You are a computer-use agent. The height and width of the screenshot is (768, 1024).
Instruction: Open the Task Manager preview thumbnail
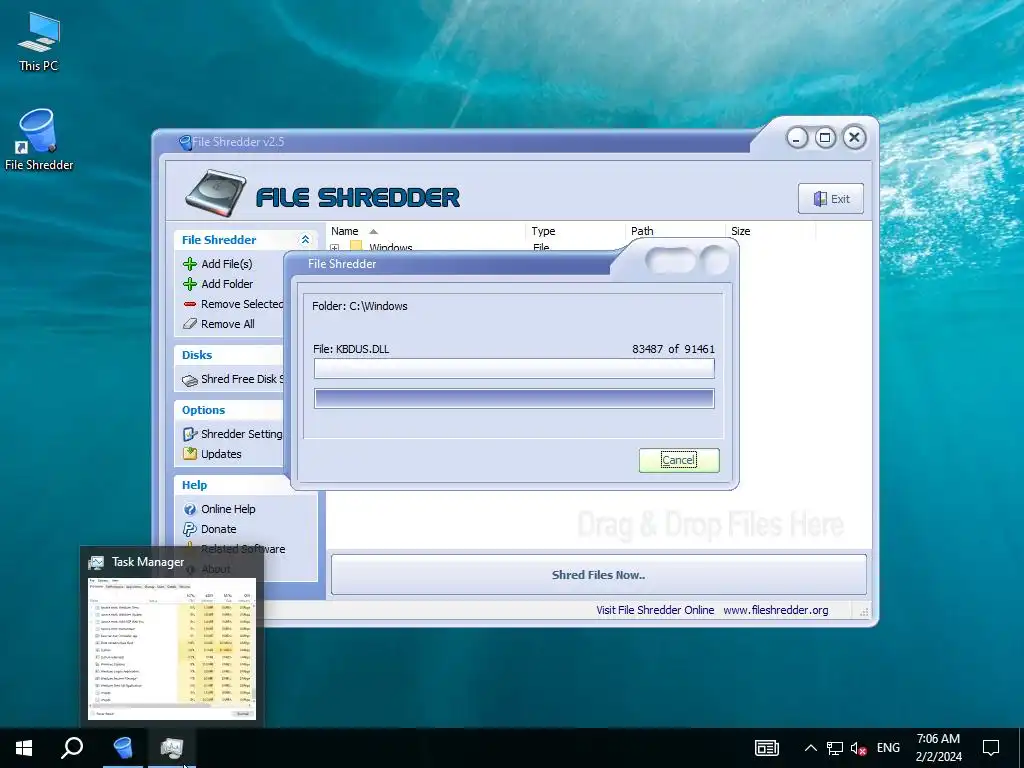tap(172, 648)
